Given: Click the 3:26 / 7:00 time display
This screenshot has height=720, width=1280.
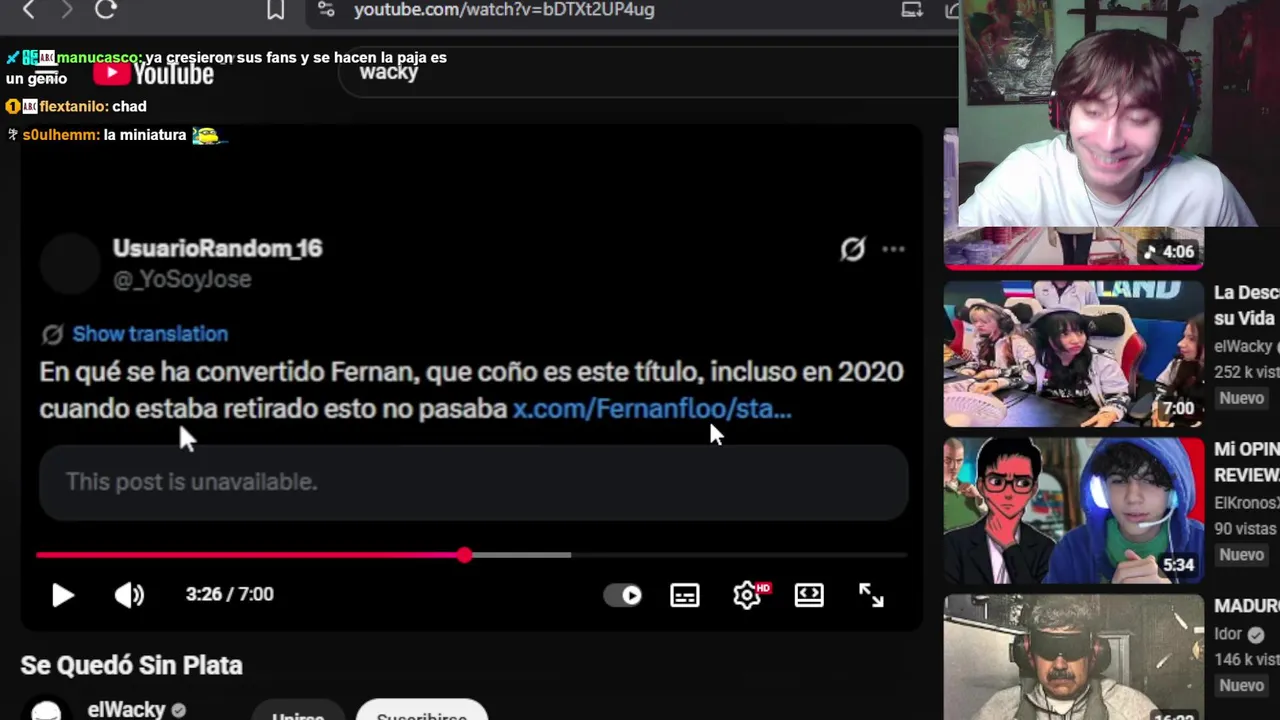Looking at the screenshot, I should (229, 594).
